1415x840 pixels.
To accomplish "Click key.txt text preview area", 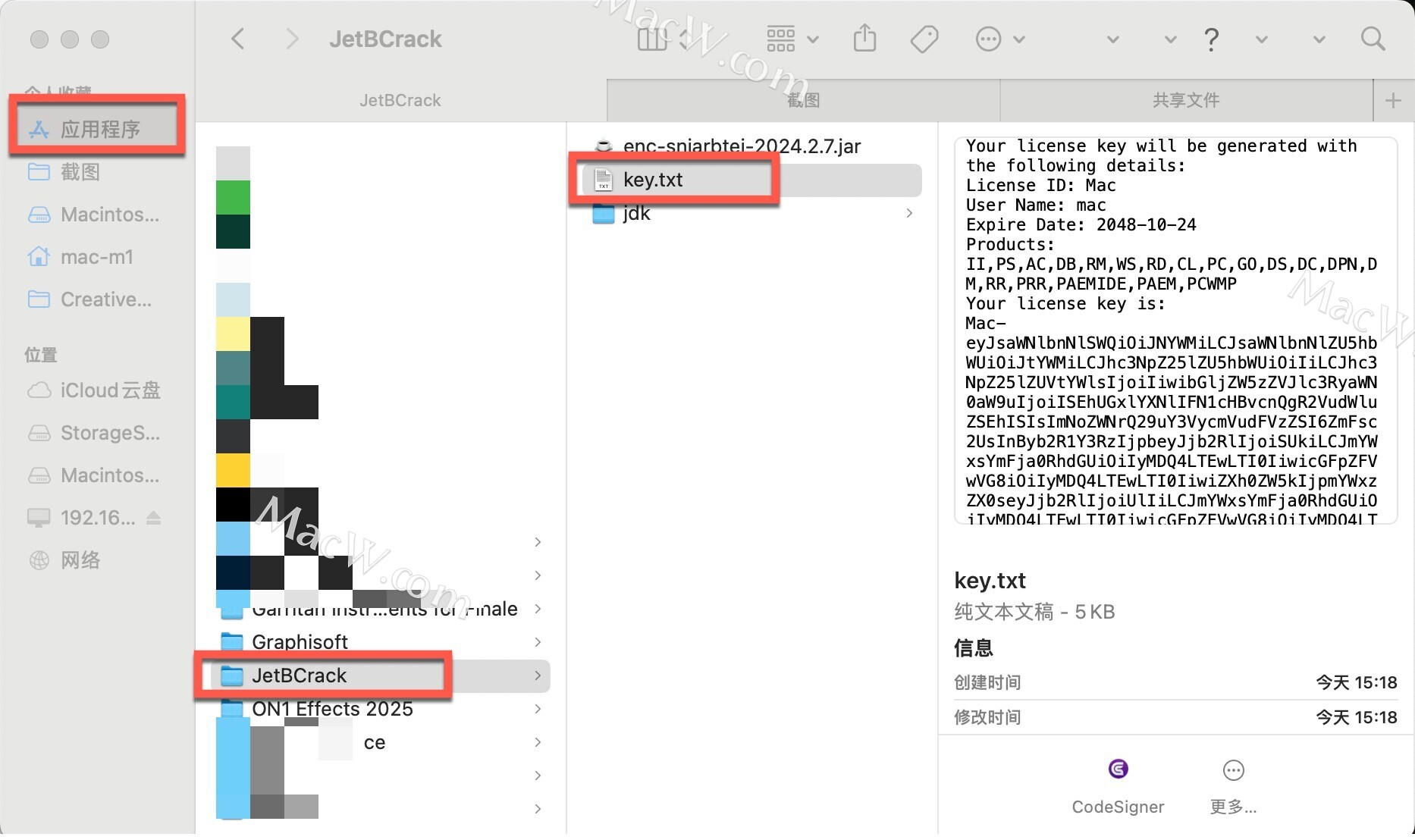I will tap(1175, 331).
